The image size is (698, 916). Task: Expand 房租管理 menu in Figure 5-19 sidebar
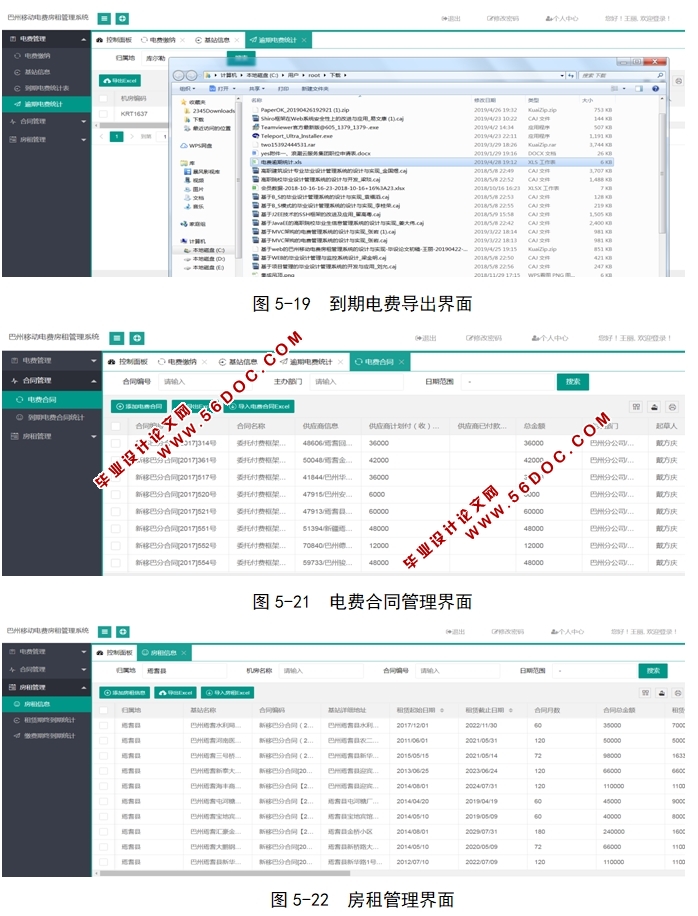click(x=47, y=140)
